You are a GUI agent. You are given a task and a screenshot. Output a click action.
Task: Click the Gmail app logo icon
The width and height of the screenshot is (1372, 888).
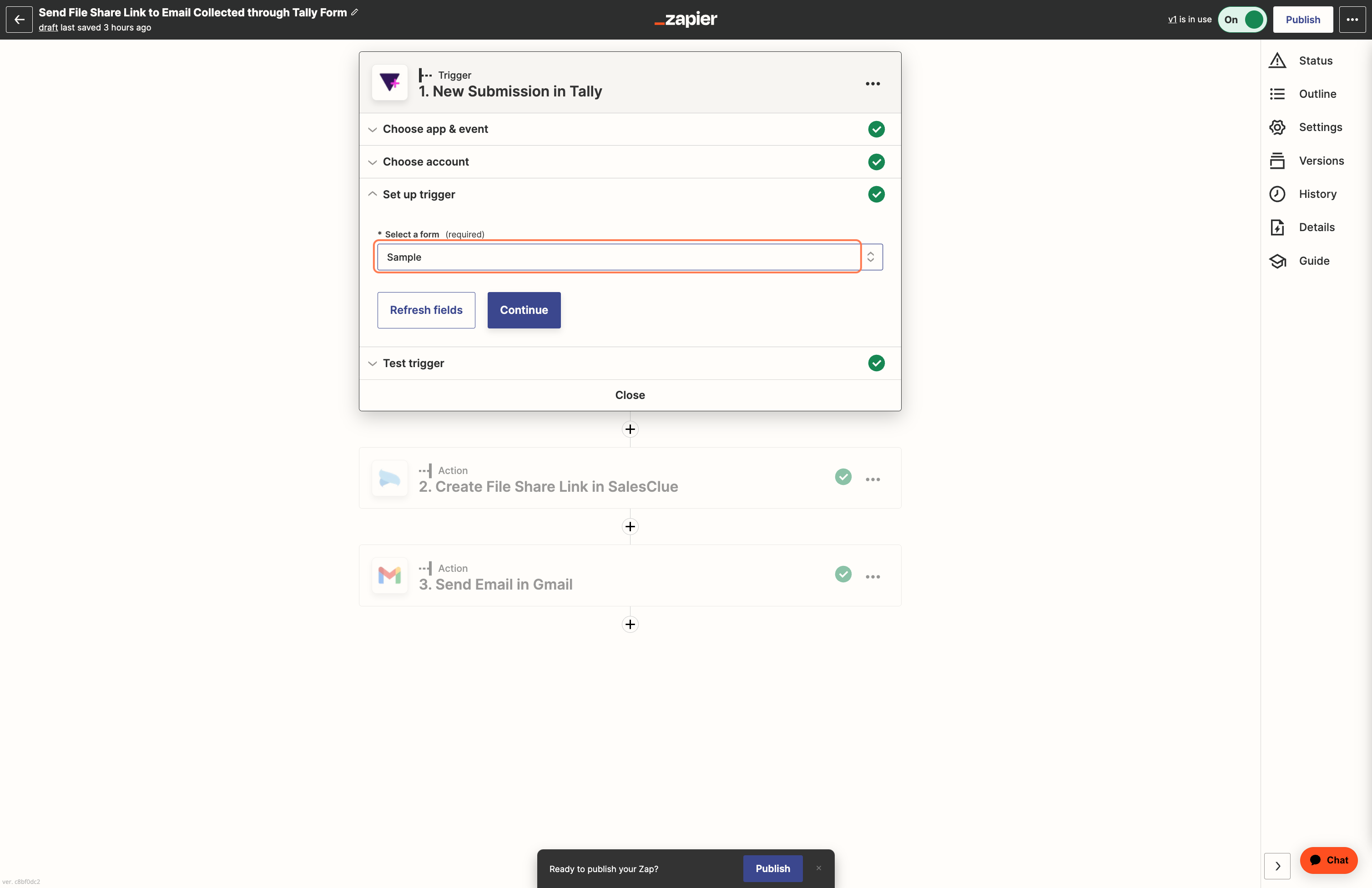click(x=390, y=575)
